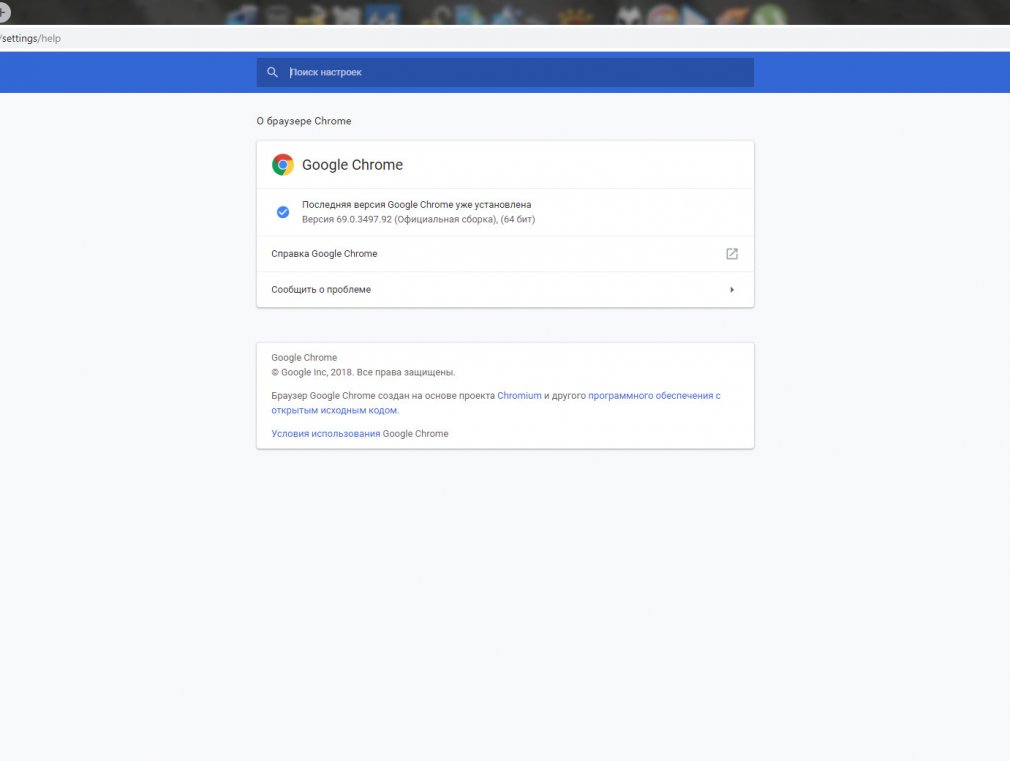
Task: Click the blue checkmark update status icon
Action: click(x=283, y=212)
